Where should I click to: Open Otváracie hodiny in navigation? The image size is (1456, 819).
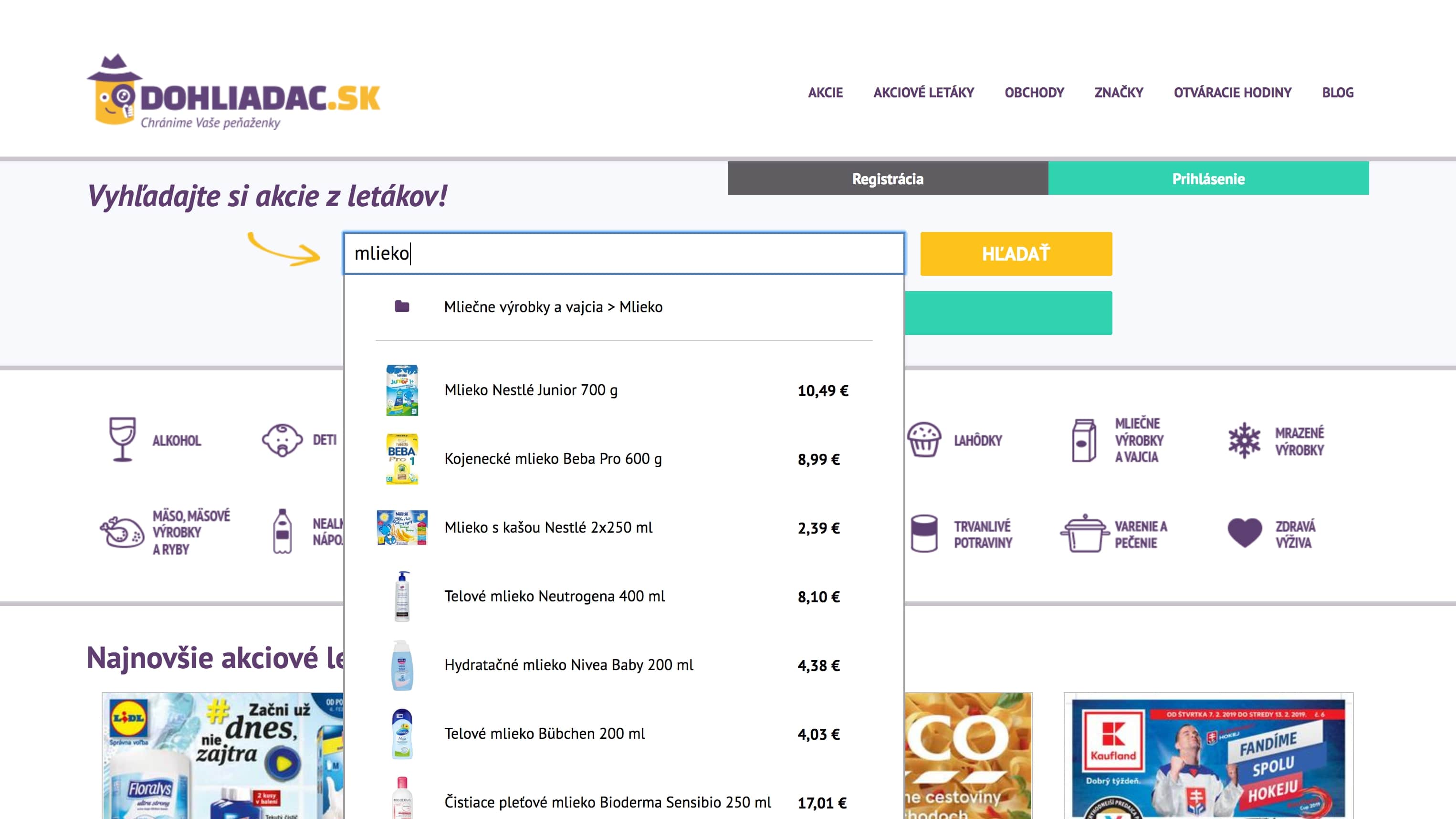click(x=1232, y=92)
